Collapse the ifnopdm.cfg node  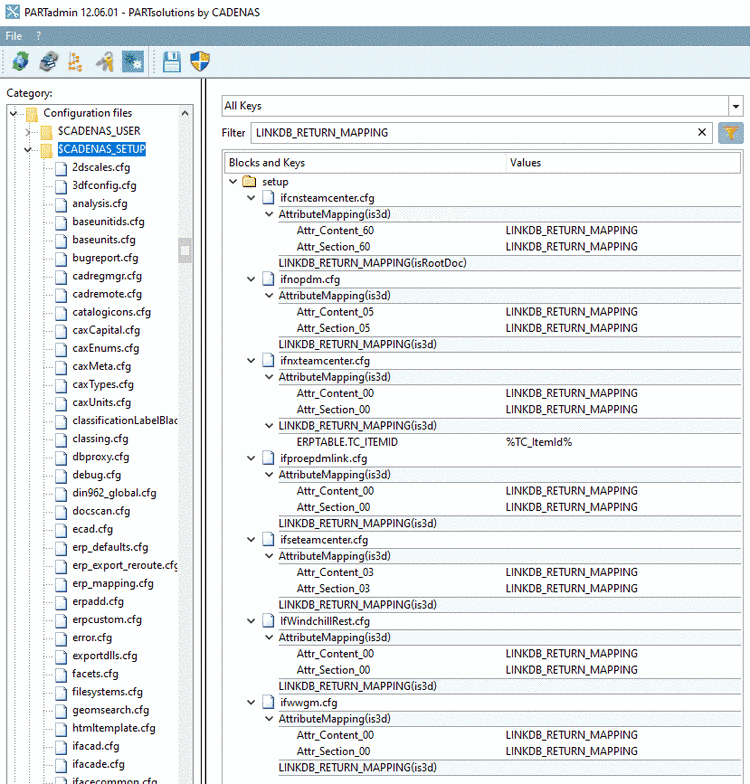coord(251,280)
